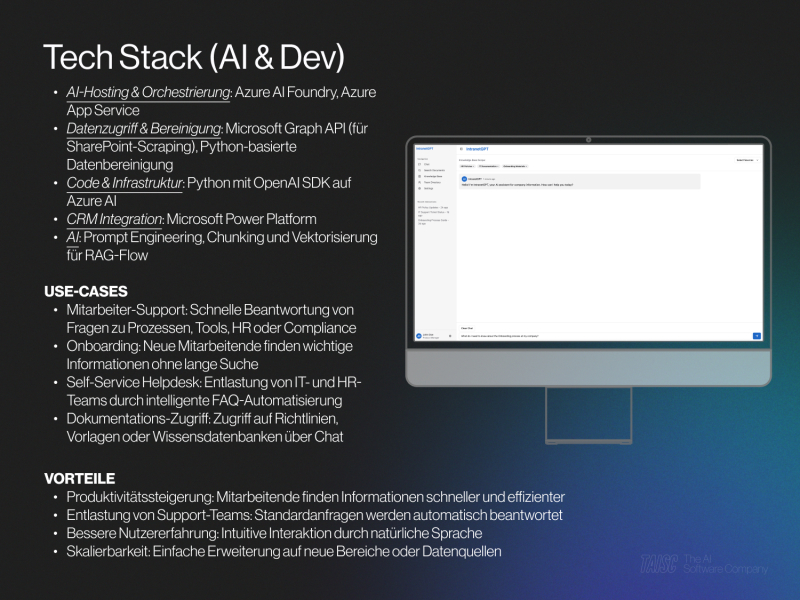This screenshot has width=800, height=600.
Task: Open the Knowledge Base sidebar icon
Action: 419,175
